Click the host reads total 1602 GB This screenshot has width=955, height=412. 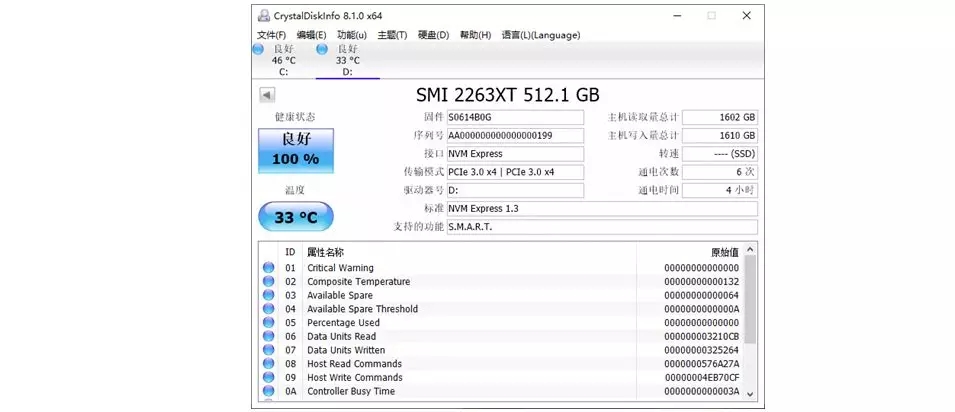click(720, 117)
